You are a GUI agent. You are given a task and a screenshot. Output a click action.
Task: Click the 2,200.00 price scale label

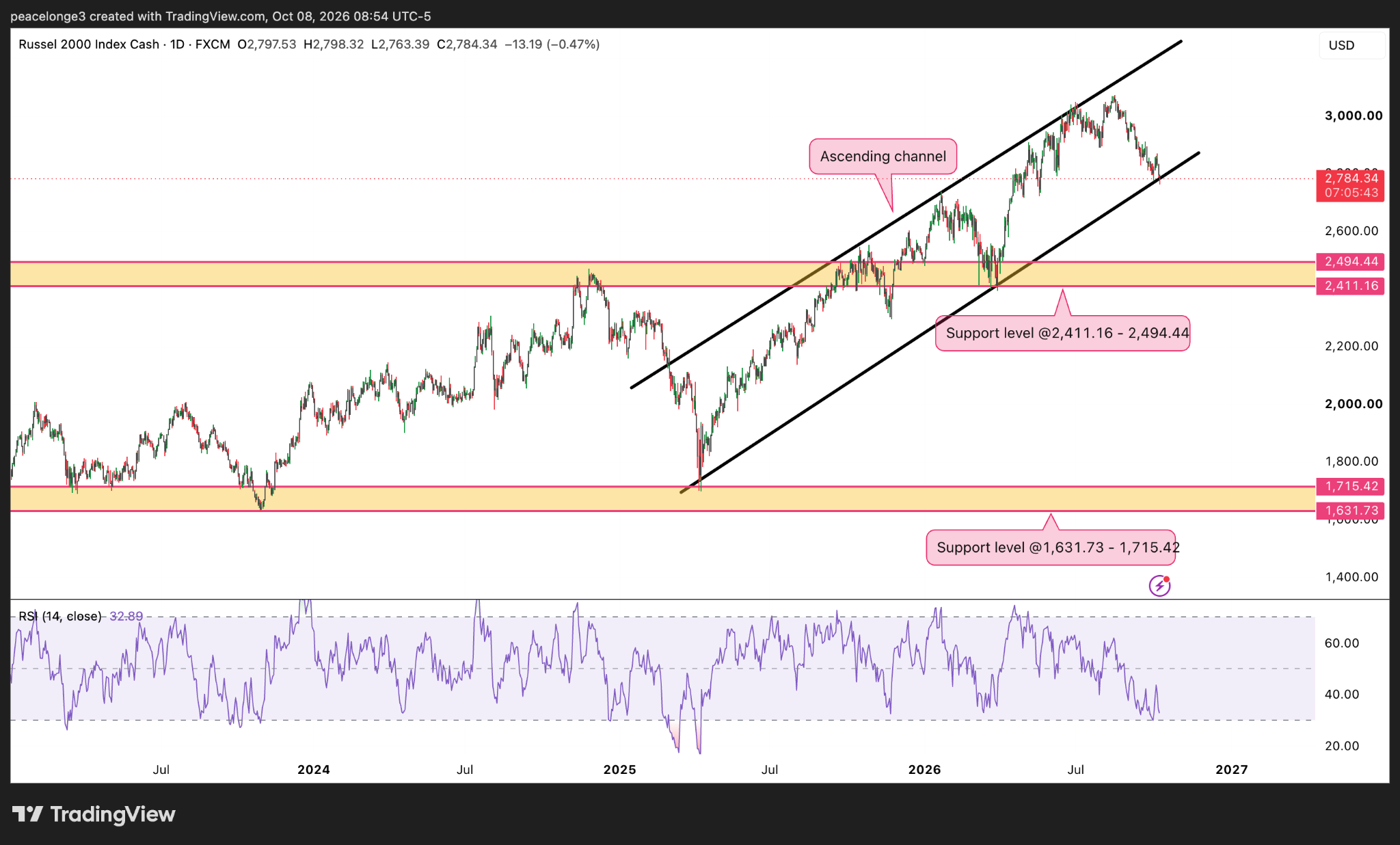click(x=1351, y=347)
